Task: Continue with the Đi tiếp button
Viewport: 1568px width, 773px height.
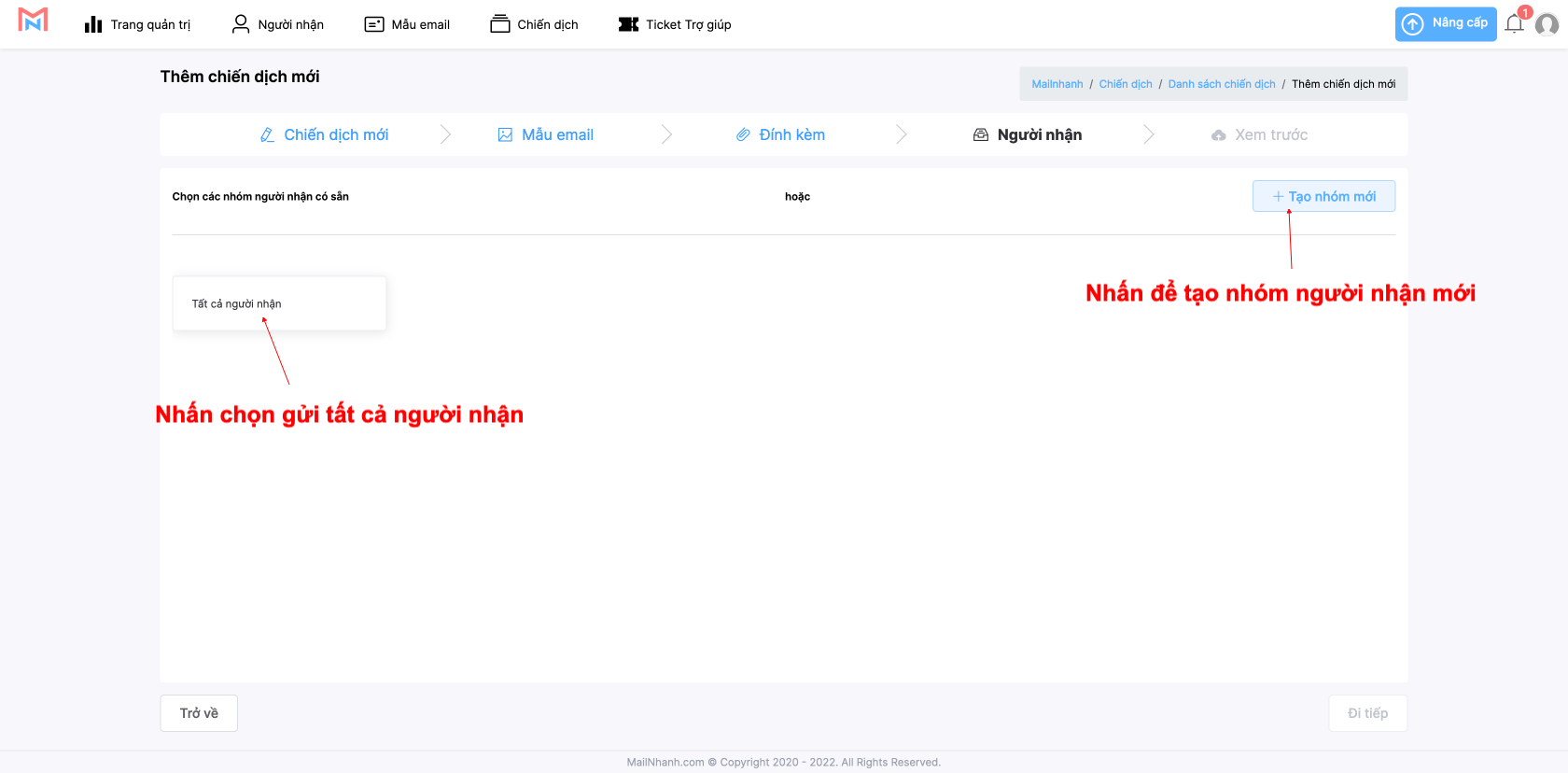Action: click(1367, 713)
